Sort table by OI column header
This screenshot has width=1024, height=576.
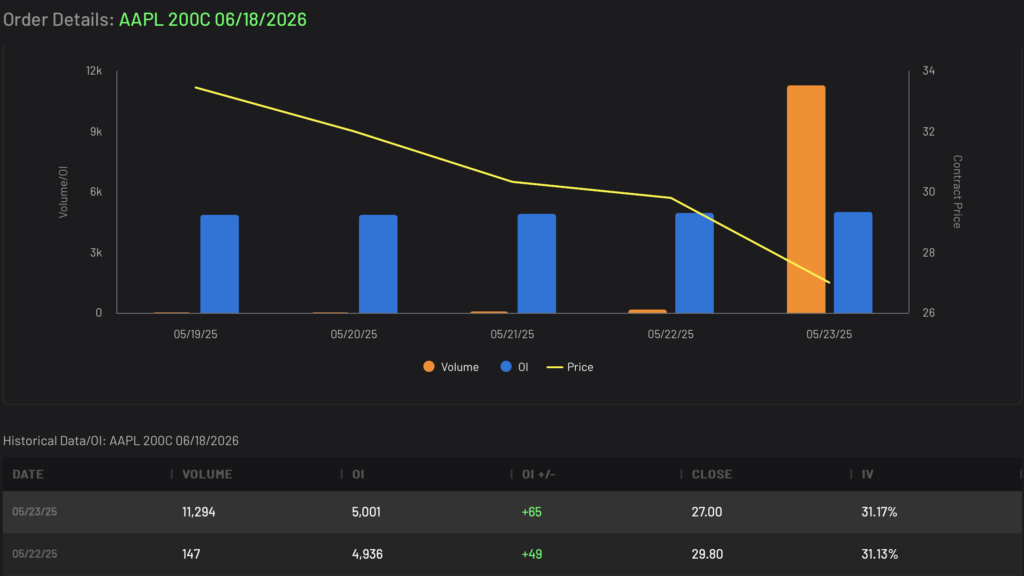click(358, 474)
